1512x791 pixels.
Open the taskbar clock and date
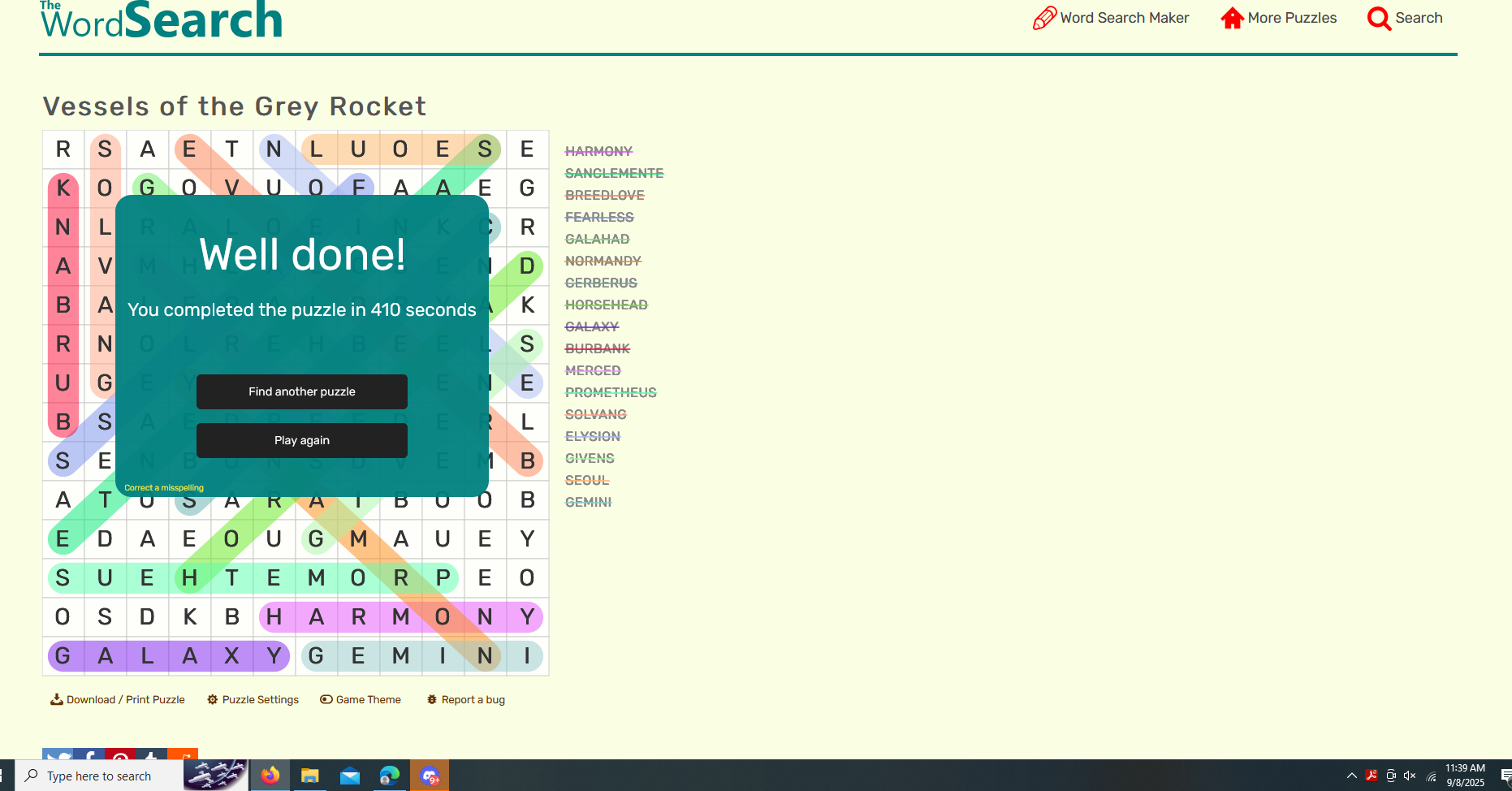tap(1465, 776)
